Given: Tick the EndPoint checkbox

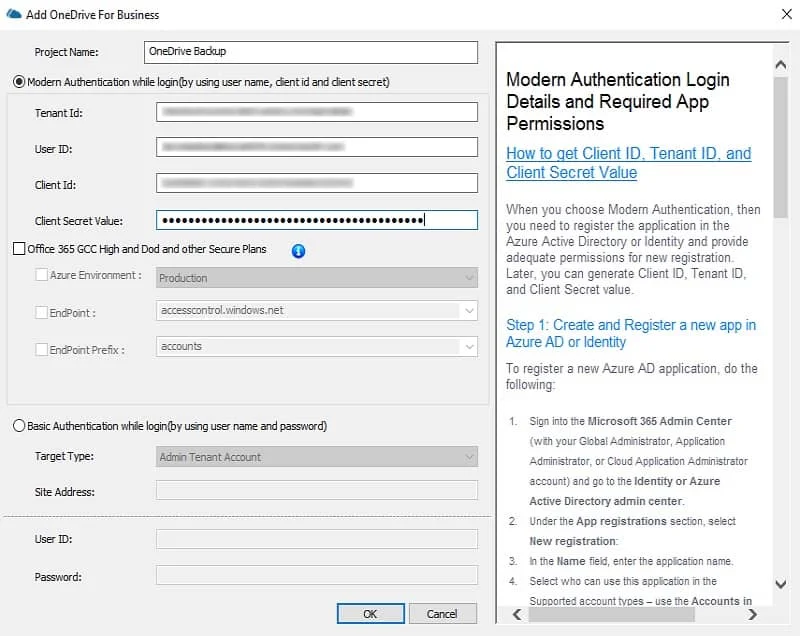Looking at the screenshot, I should pyautogui.click(x=41, y=312).
